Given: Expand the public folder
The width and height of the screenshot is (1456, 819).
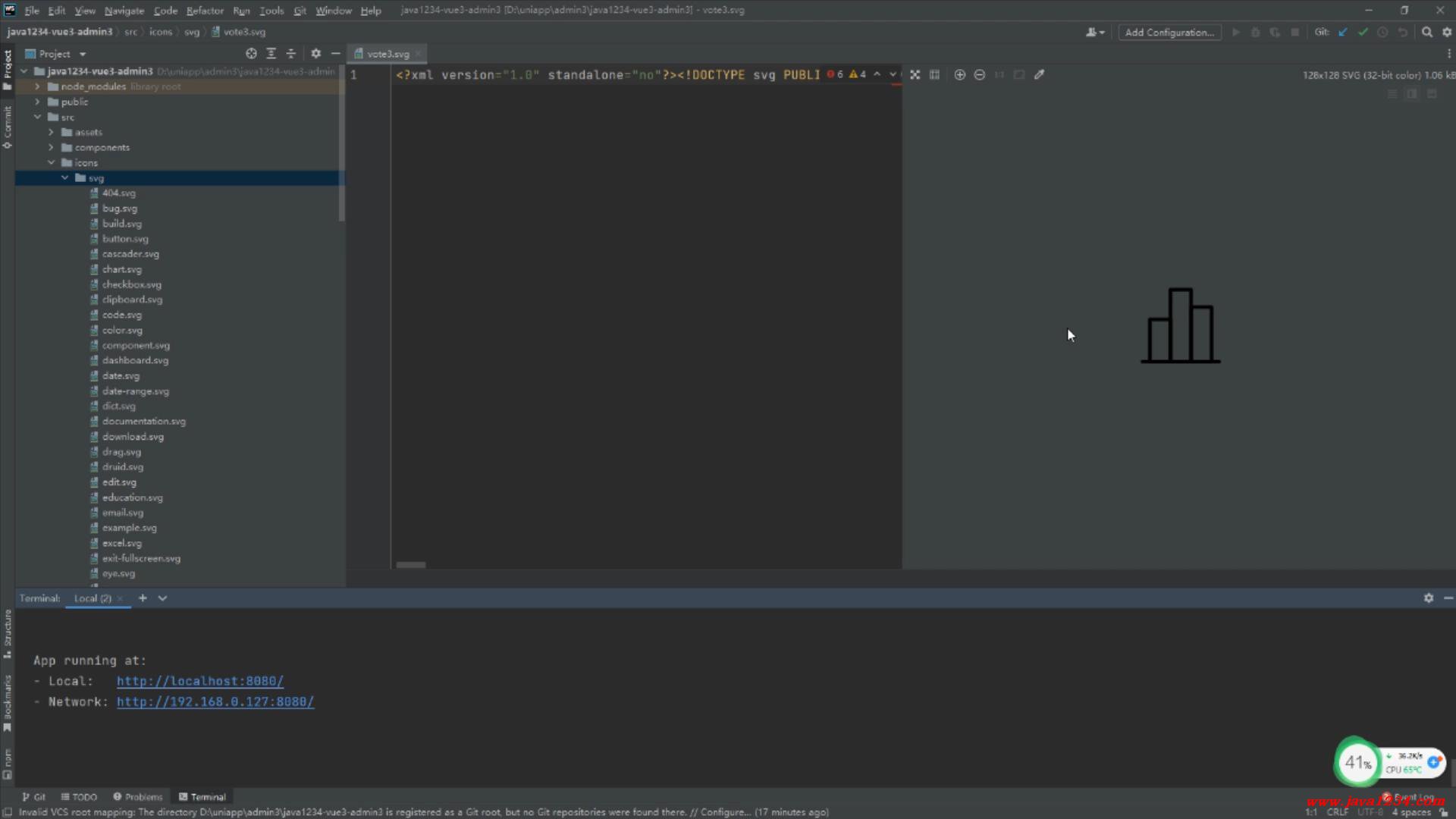Looking at the screenshot, I should [37, 102].
